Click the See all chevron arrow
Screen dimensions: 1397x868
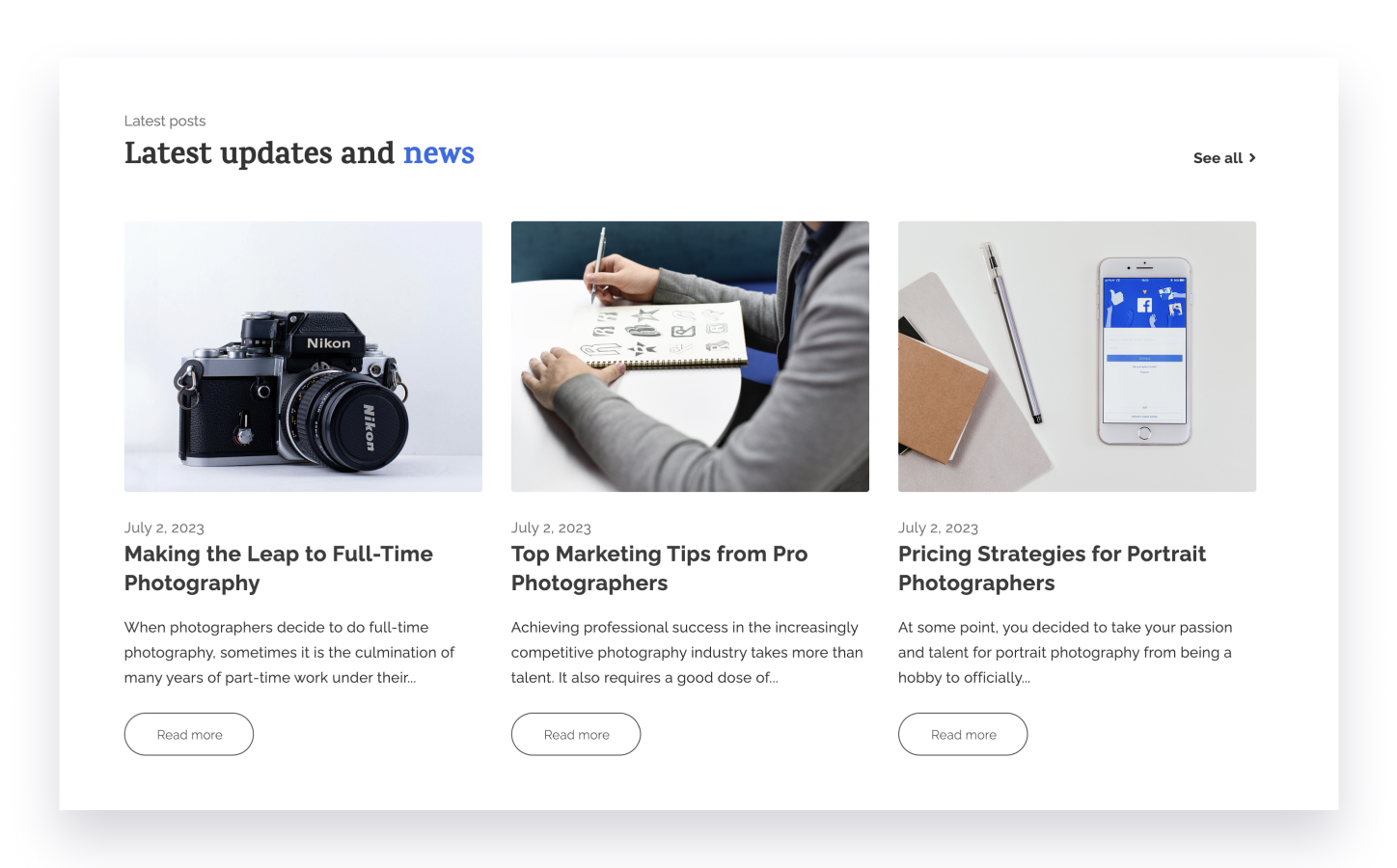pos(1252,158)
